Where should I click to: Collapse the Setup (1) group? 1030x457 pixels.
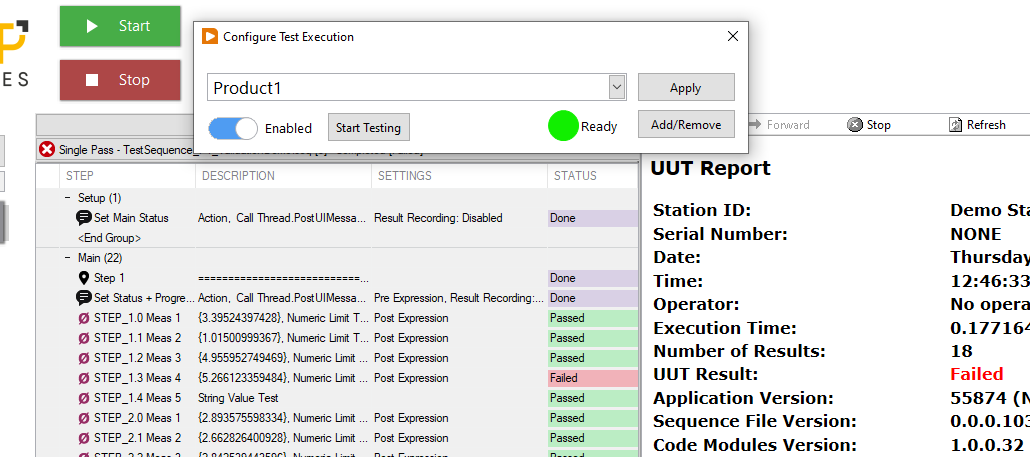(x=68, y=198)
